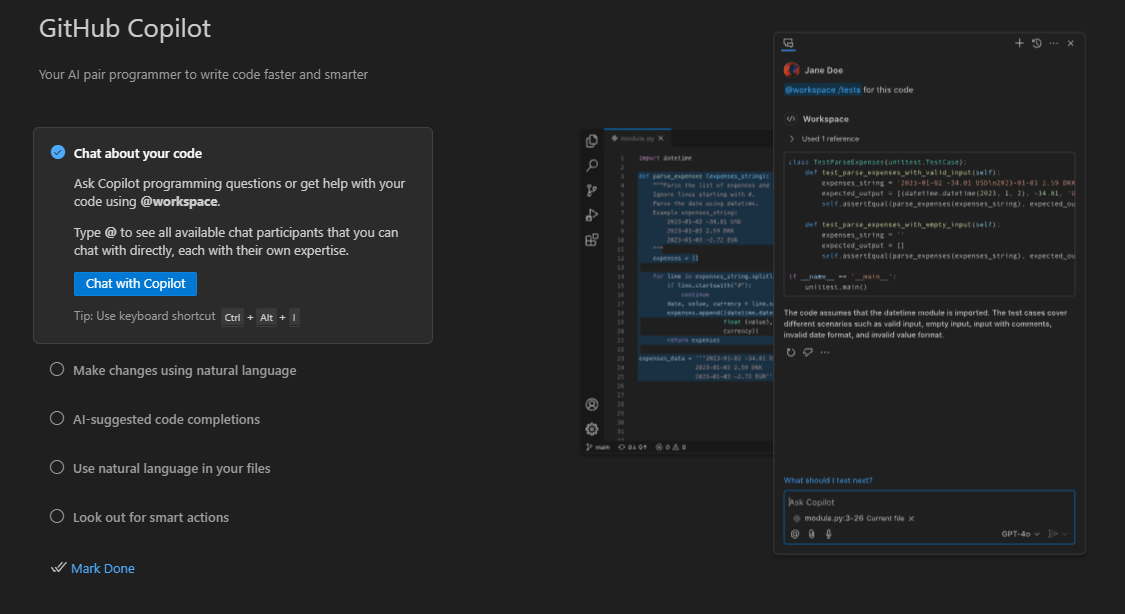
Task: Click the microphone voice input icon
Action: coord(828,534)
